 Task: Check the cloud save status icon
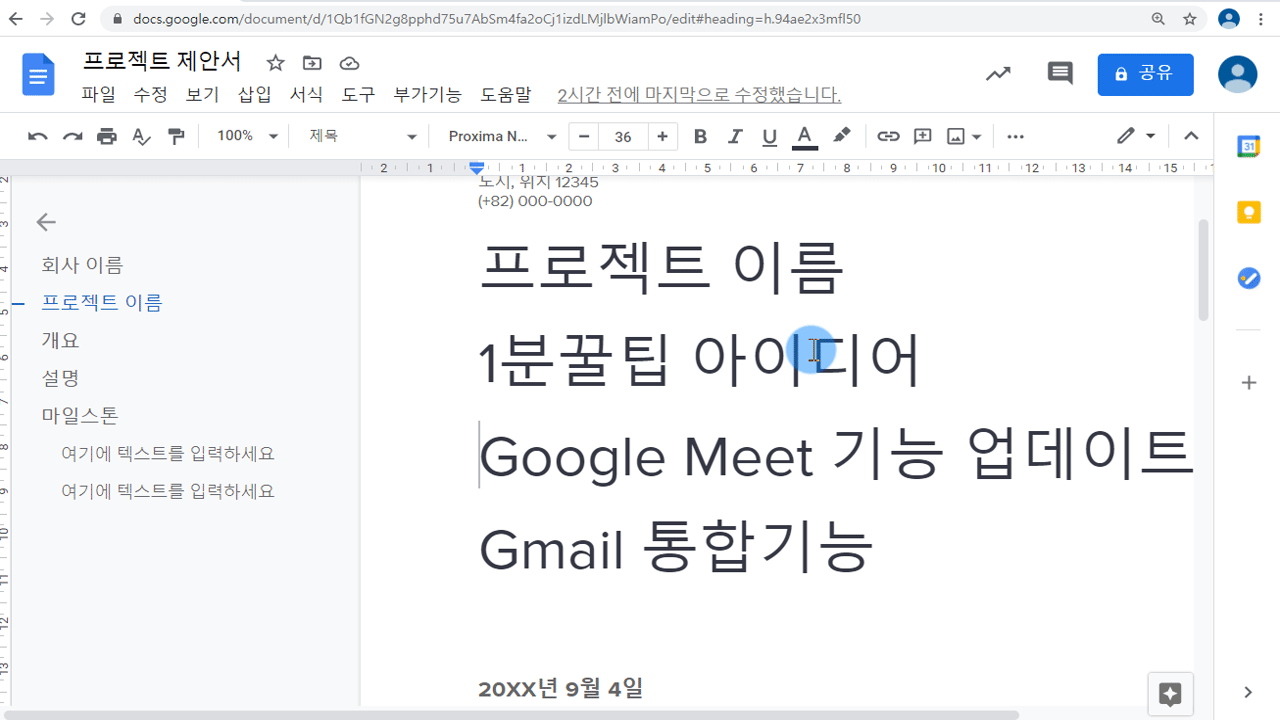coord(349,63)
